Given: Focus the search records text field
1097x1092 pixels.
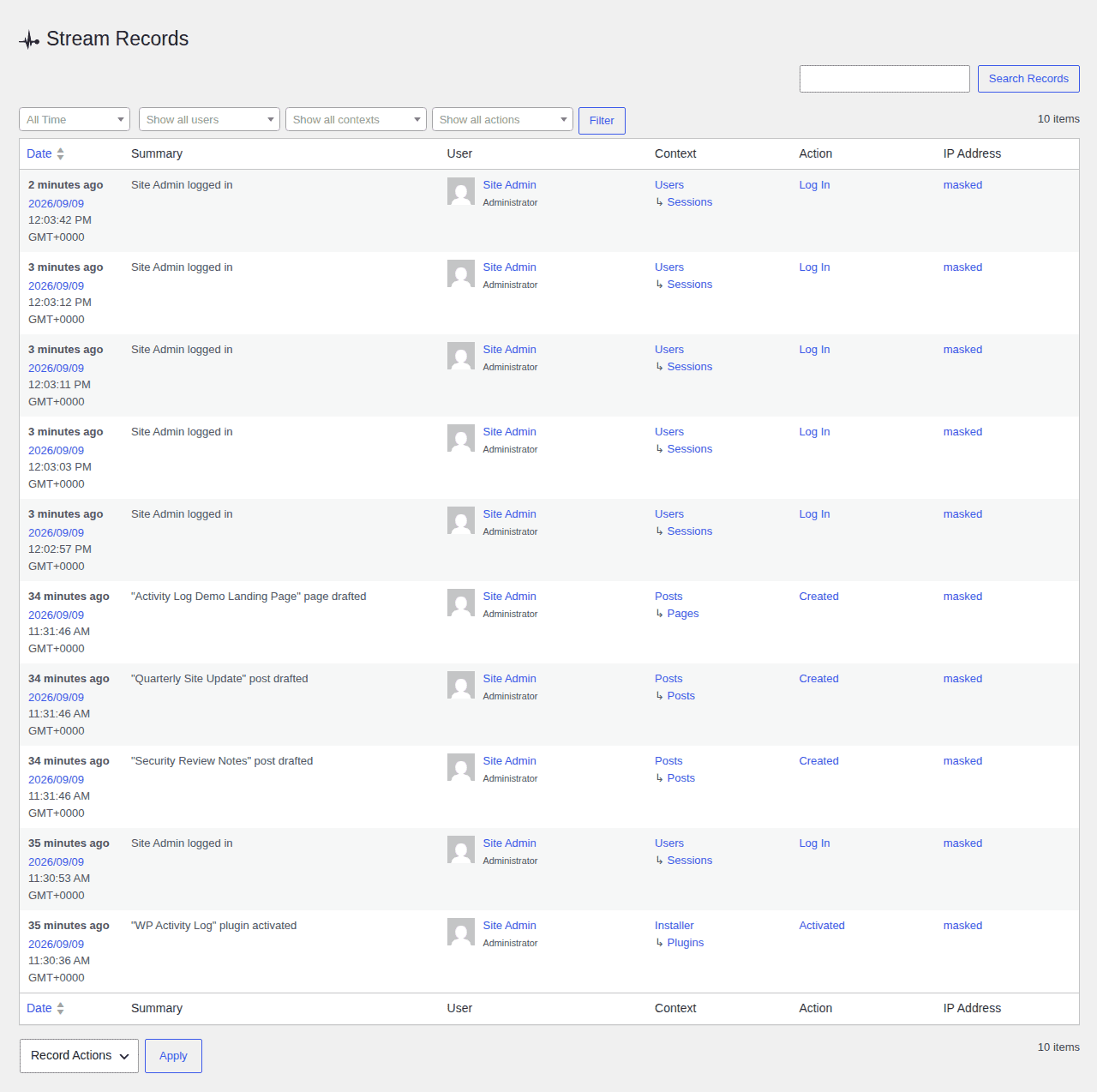Looking at the screenshot, I should [884, 79].
